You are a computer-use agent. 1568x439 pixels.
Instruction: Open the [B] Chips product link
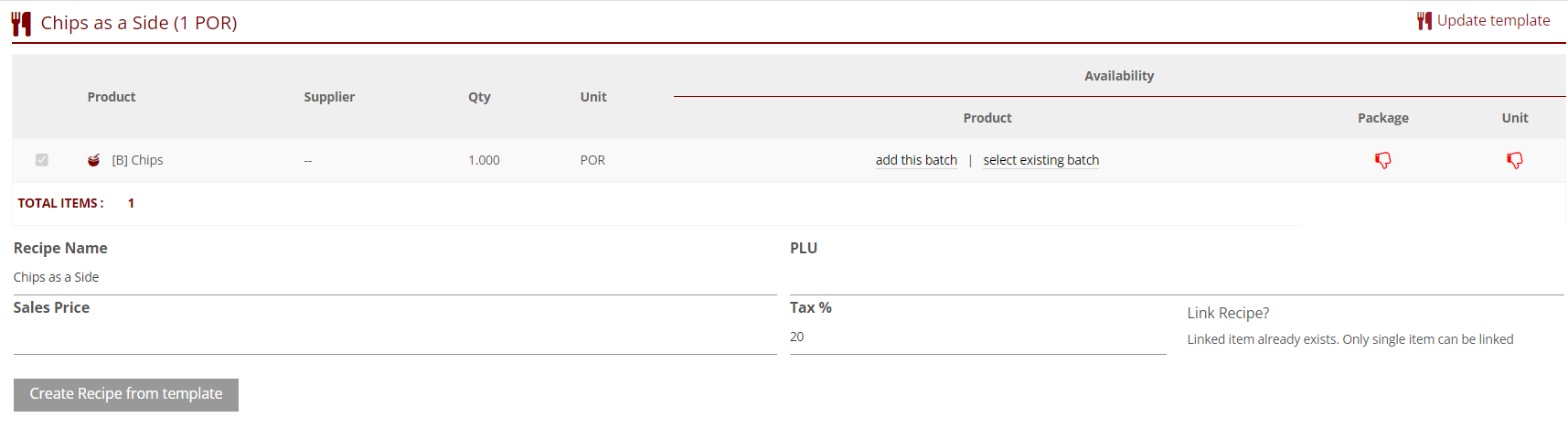click(x=137, y=160)
